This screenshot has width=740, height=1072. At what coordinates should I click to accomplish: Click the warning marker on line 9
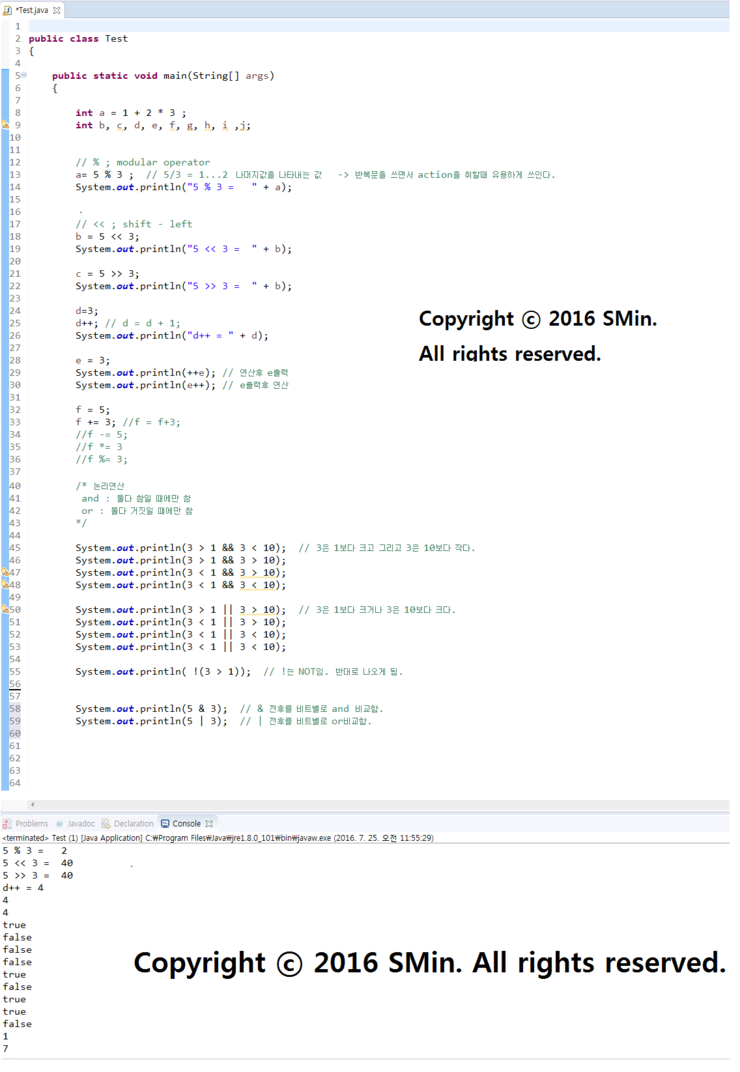tap(5, 125)
